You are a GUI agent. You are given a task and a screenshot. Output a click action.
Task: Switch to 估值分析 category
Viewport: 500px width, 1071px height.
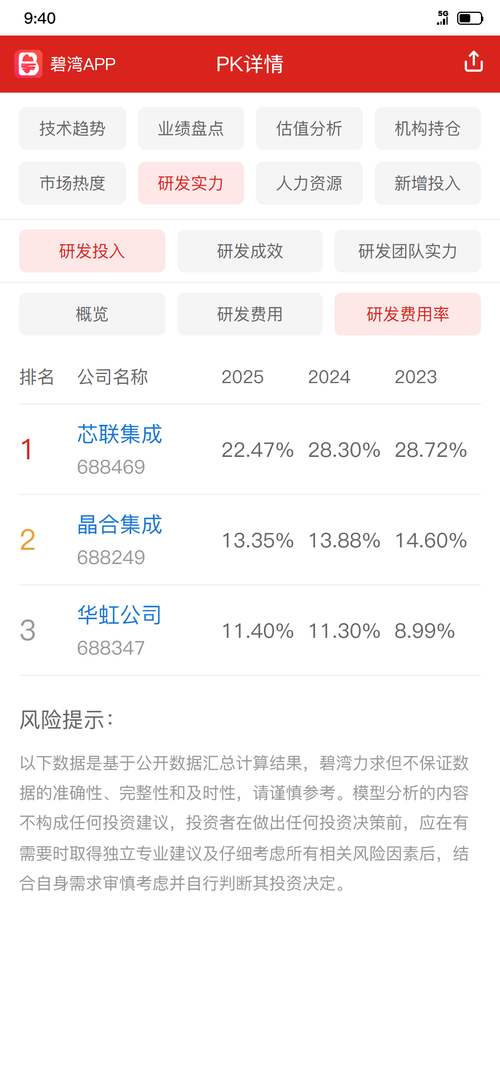(309, 128)
